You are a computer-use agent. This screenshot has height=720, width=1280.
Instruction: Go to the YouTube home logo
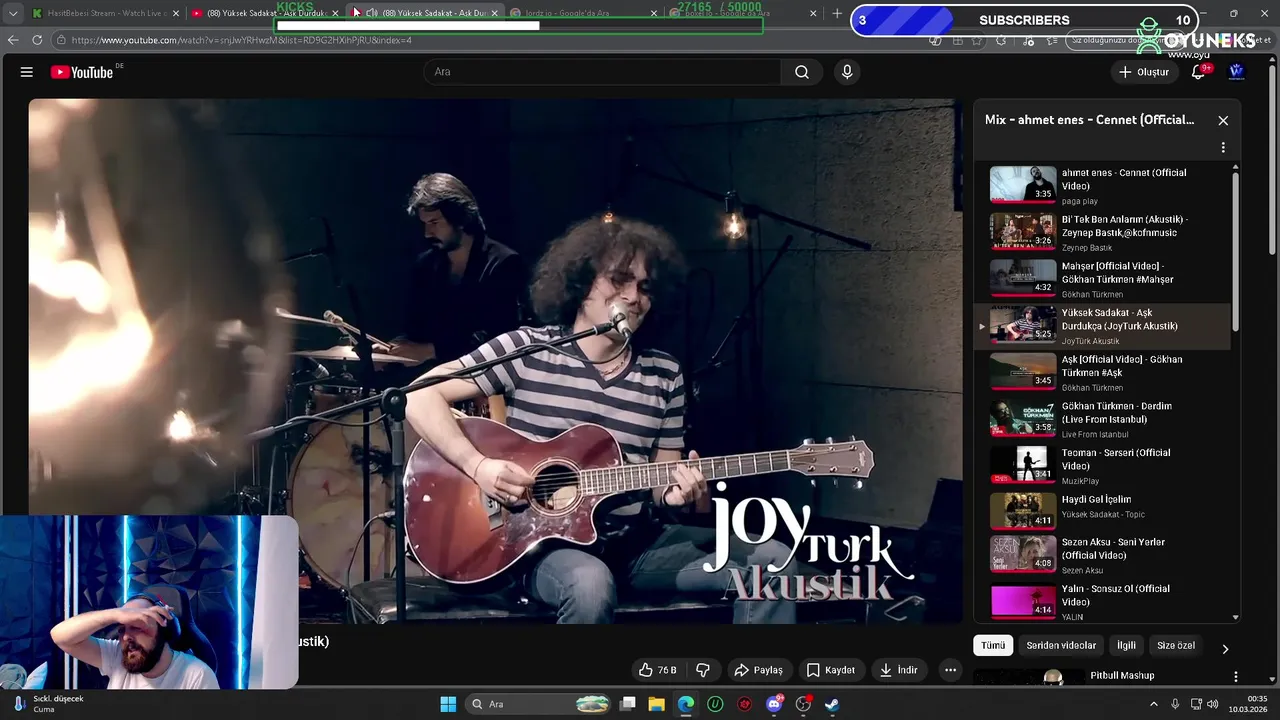82,72
